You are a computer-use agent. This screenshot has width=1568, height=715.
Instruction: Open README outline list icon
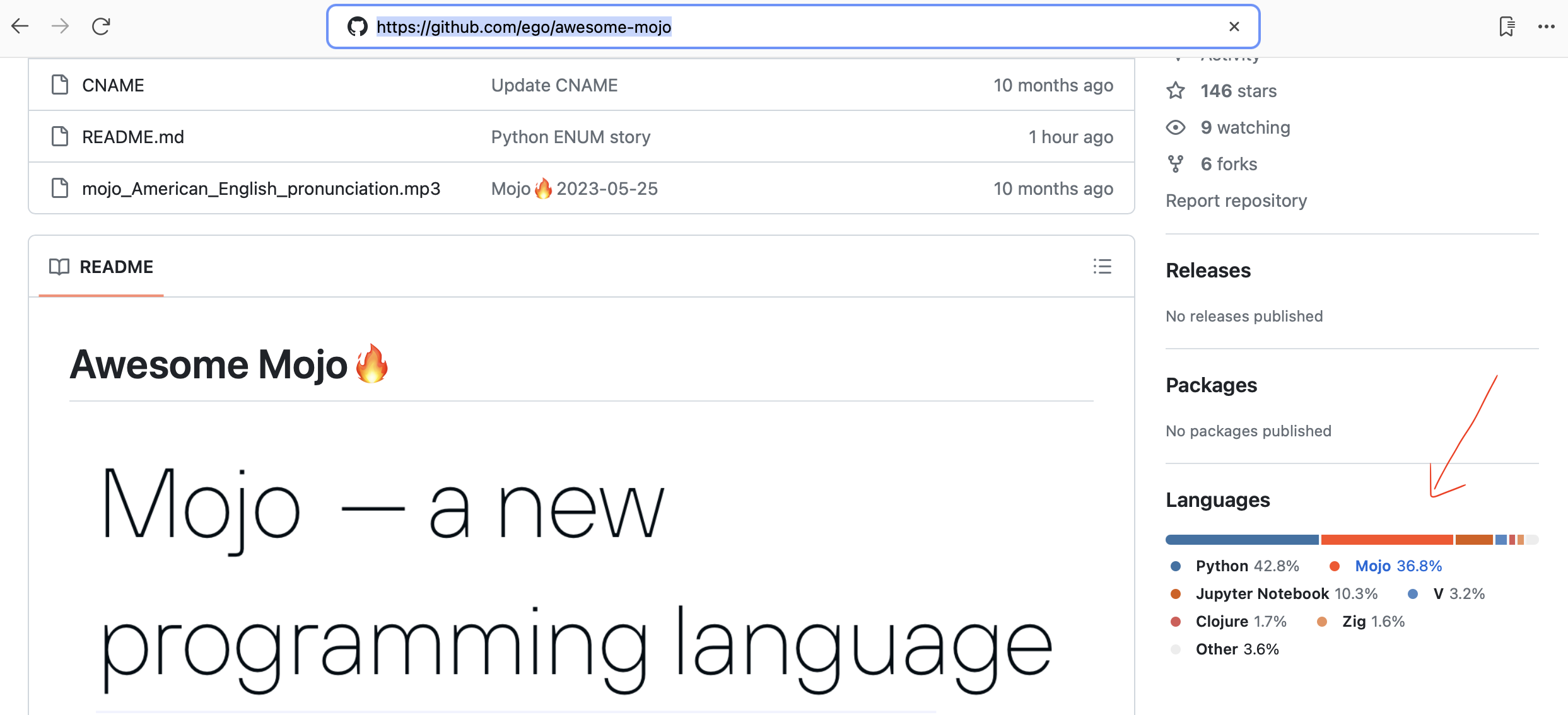click(1102, 267)
